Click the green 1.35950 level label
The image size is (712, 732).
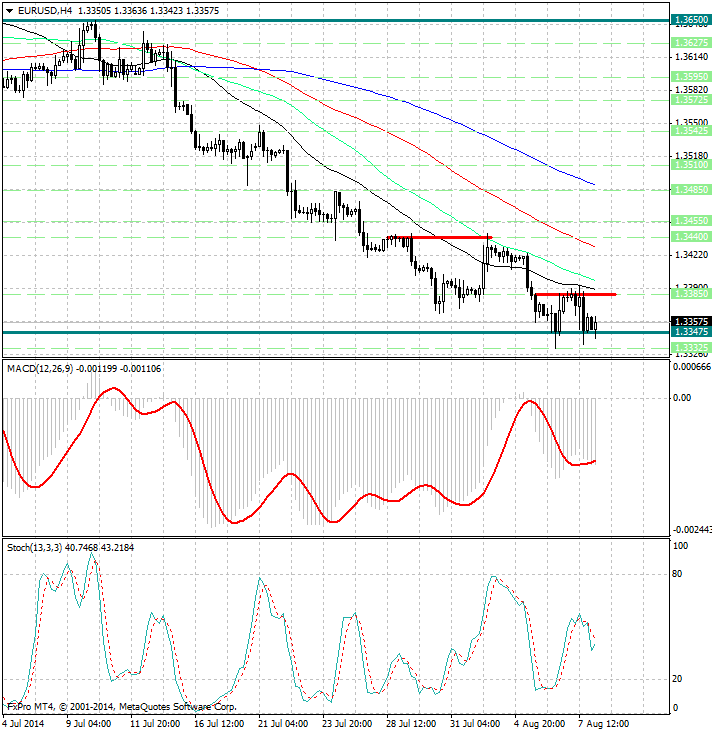coord(691,76)
